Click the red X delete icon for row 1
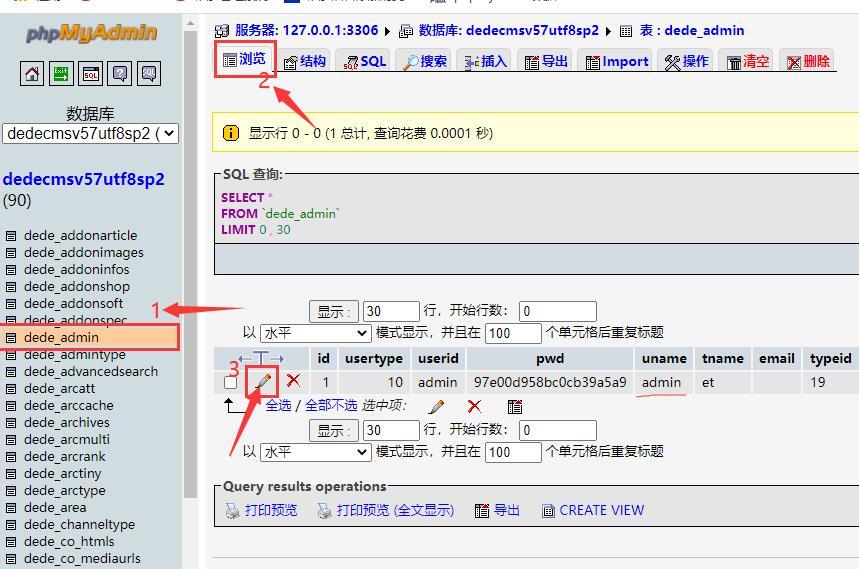859x569 pixels. [x=293, y=380]
